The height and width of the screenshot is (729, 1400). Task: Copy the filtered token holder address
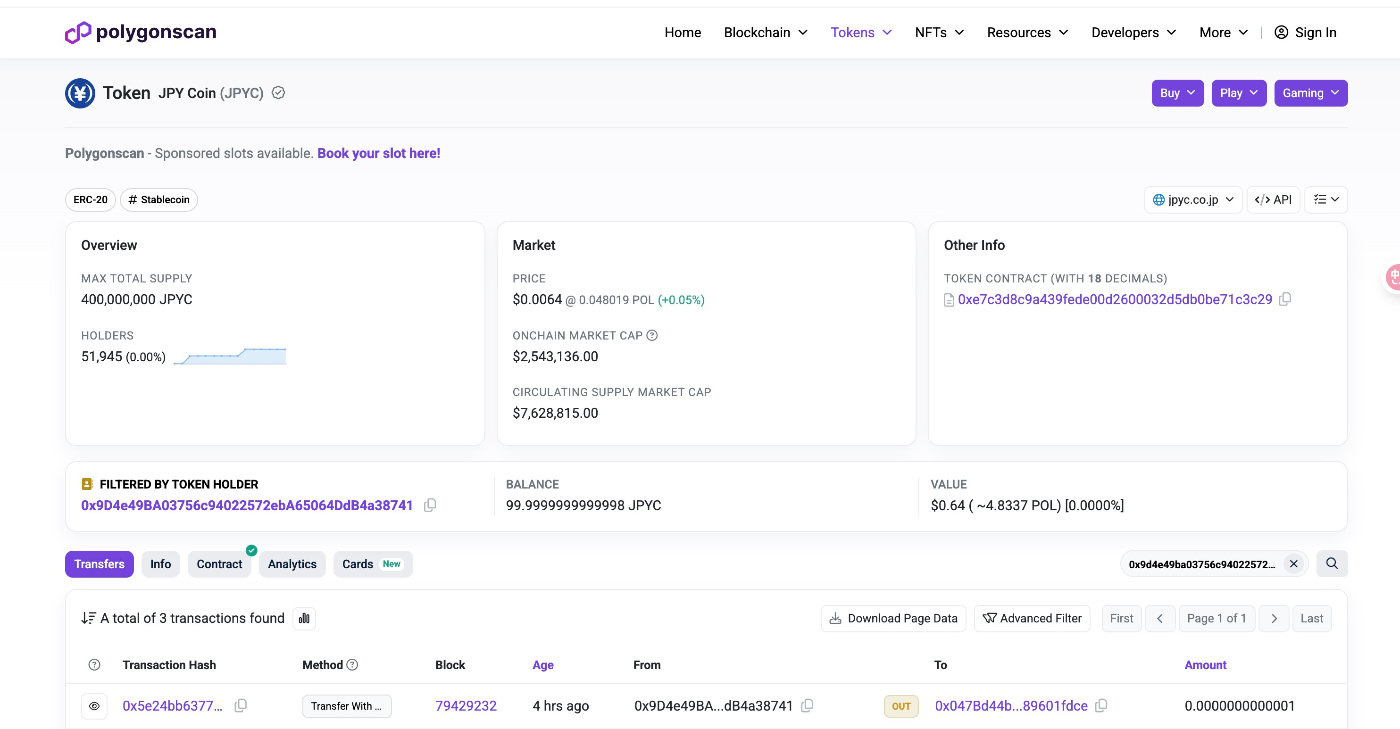pos(430,505)
